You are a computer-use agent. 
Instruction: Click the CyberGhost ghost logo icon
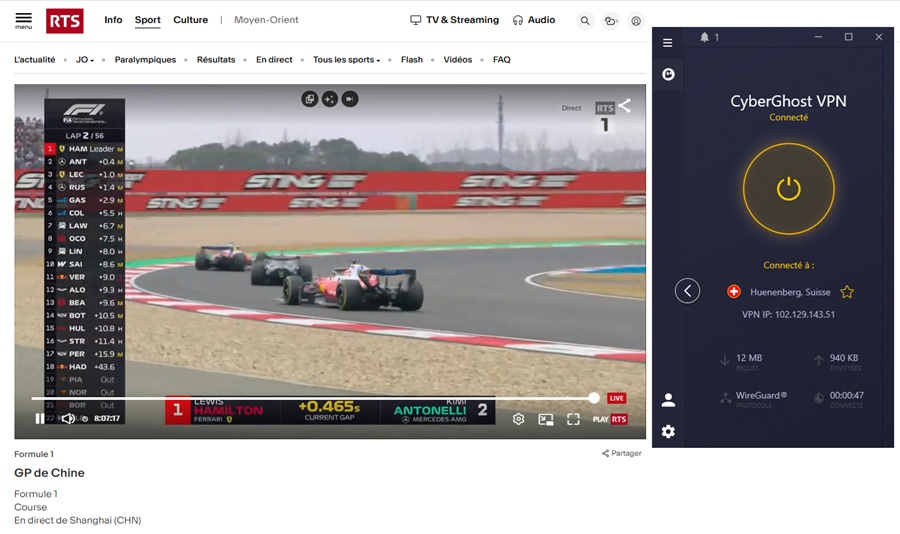668,74
